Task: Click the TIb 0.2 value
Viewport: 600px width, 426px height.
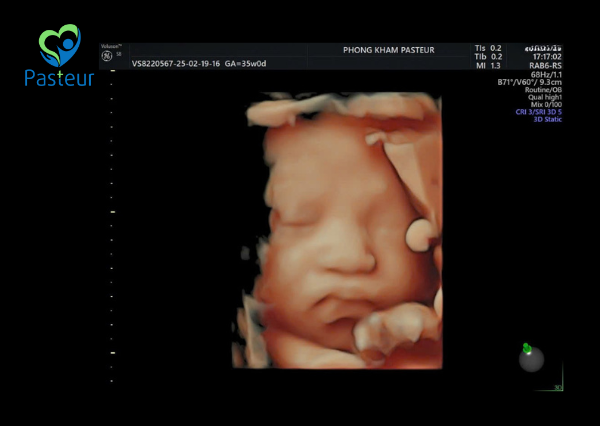Action: pyautogui.click(x=488, y=56)
